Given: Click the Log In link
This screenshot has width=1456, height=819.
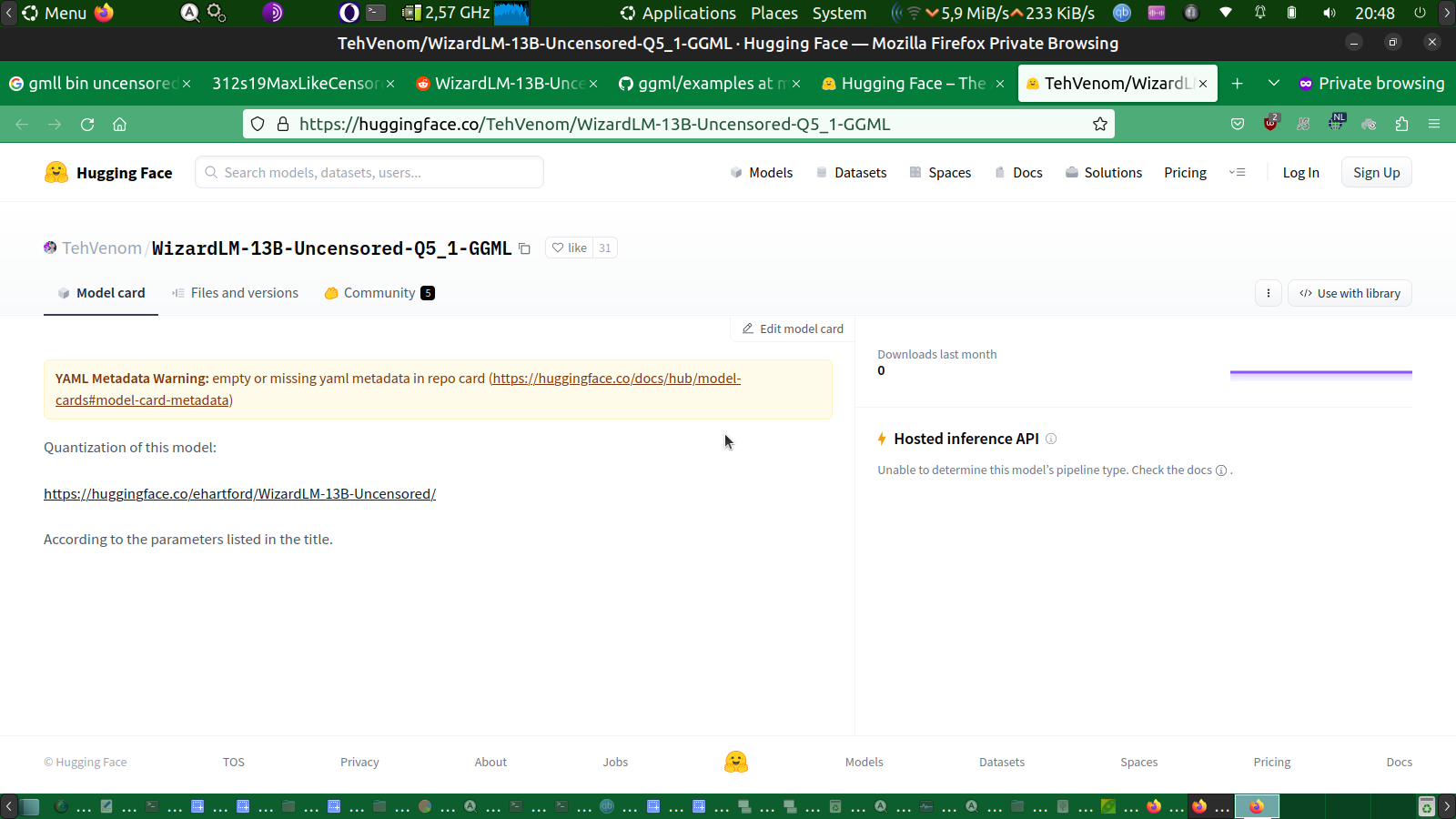Looking at the screenshot, I should [1301, 173].
